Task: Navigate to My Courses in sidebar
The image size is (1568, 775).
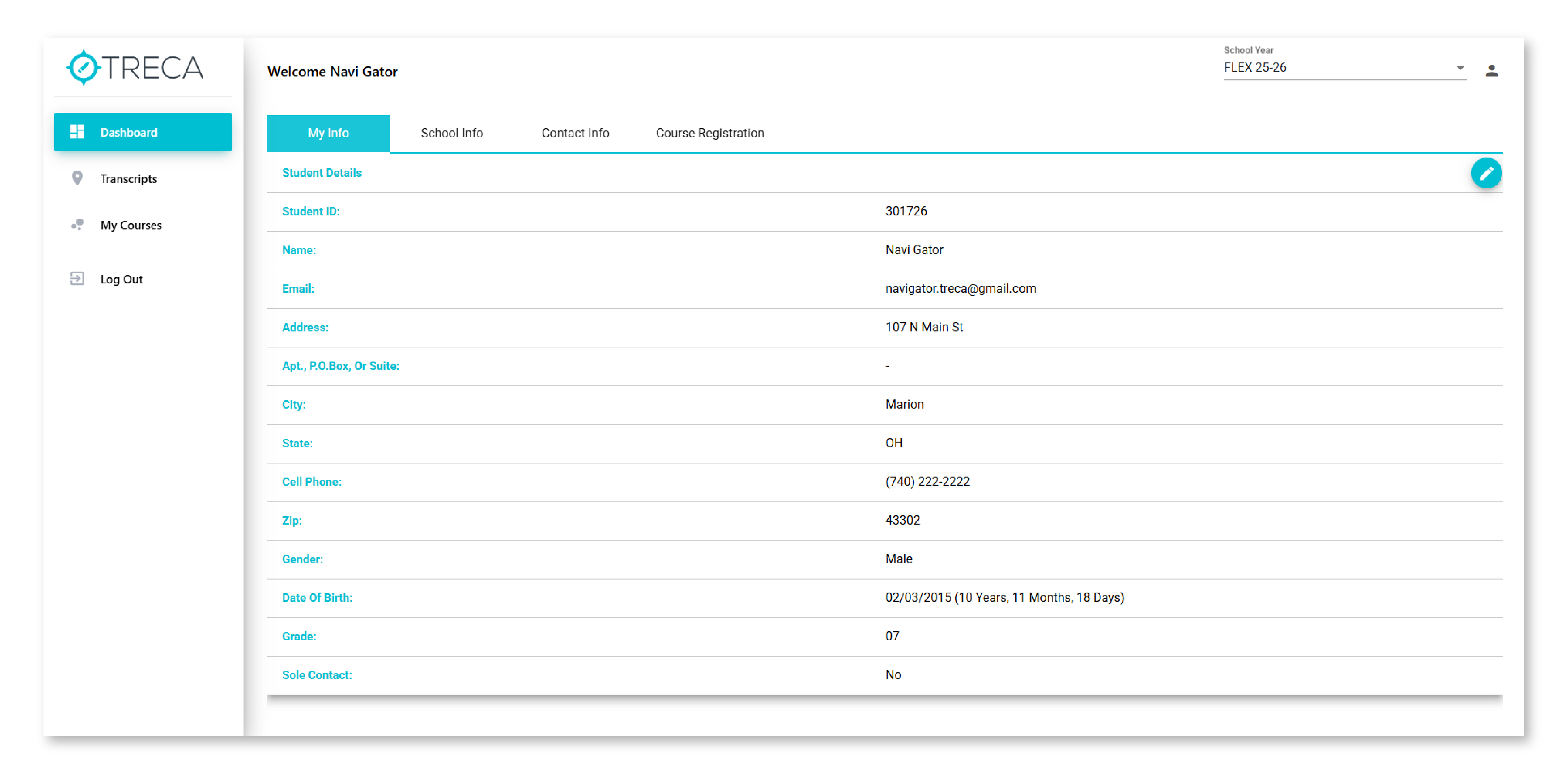Action: coord(131,225)
